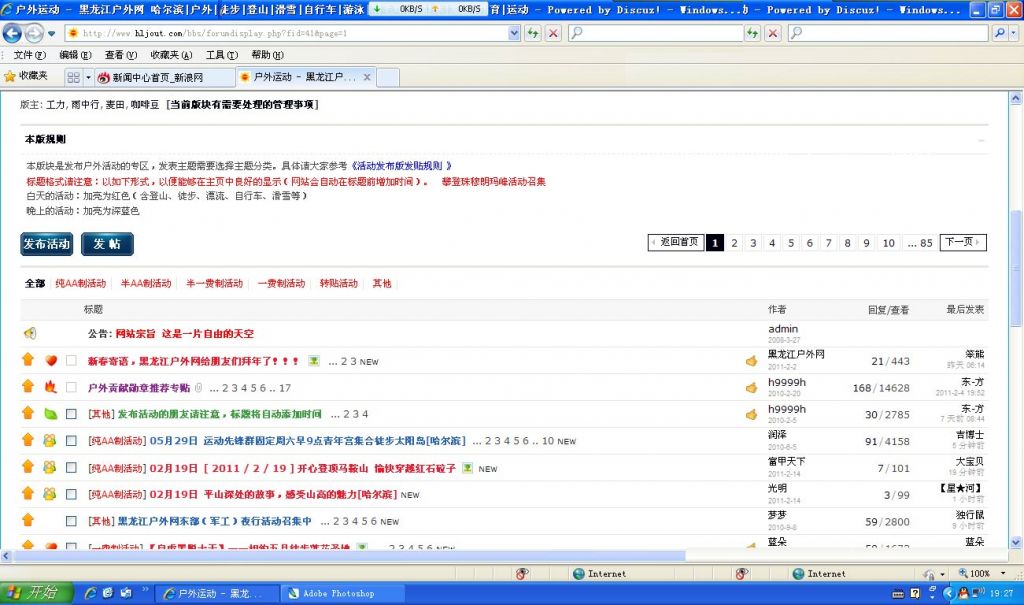Check the box for 黑龙江户外网东部（军工）thread
Viewport: 1024px width, 605px height.
tap(71, 521)
